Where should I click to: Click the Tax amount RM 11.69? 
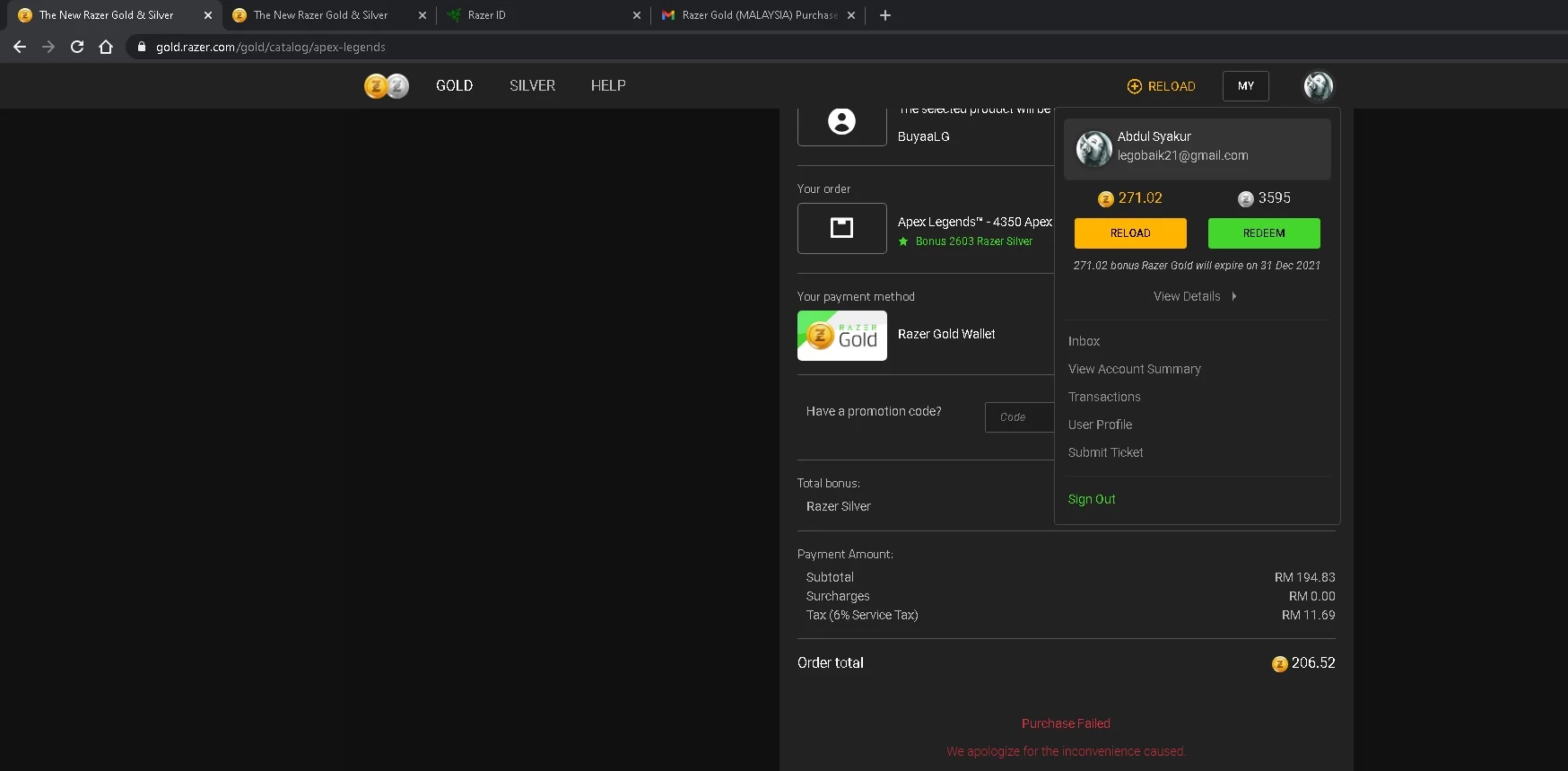pos(1309,615)
